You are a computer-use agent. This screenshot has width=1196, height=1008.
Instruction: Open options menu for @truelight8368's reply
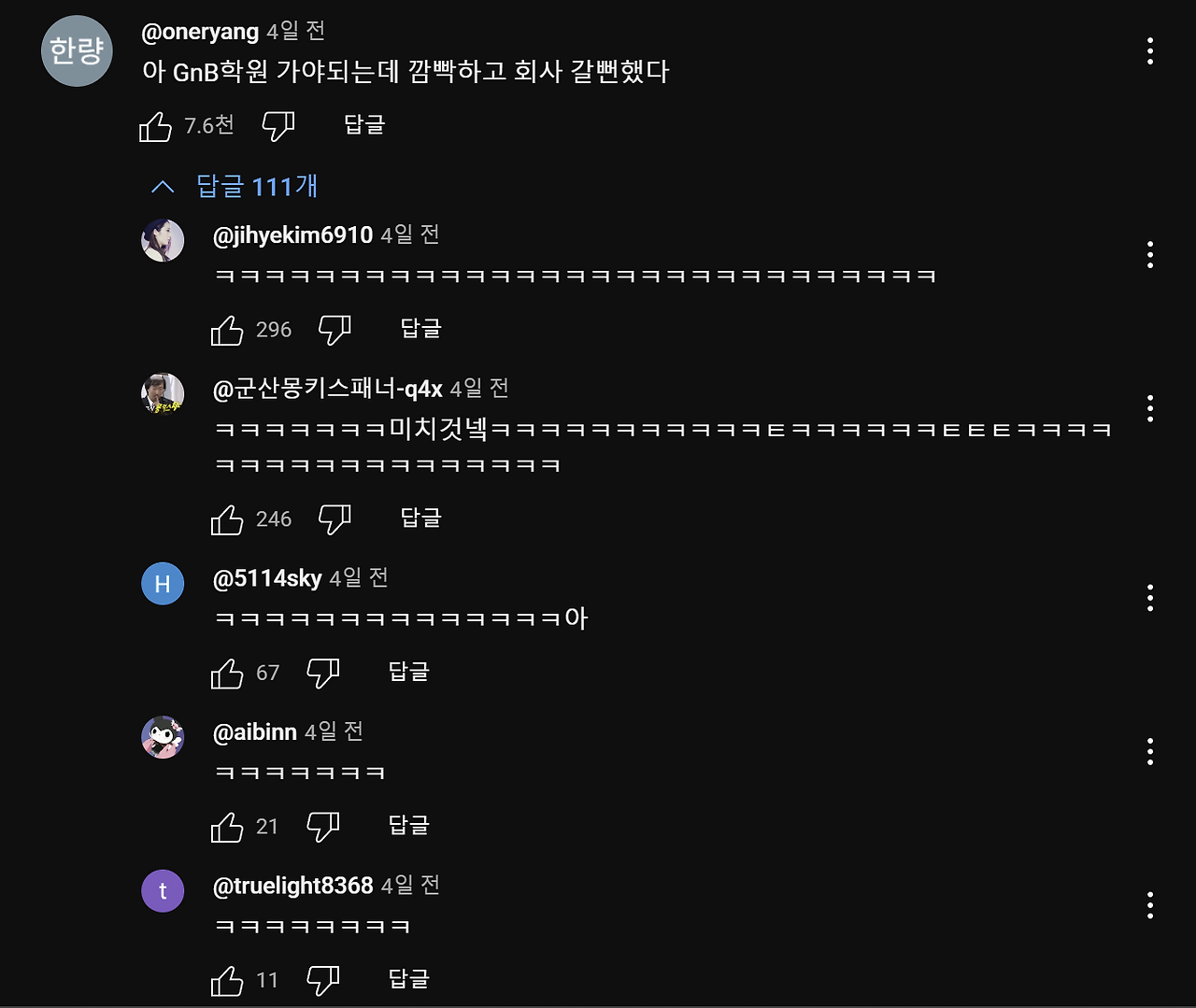click(x=1148, y=904)
